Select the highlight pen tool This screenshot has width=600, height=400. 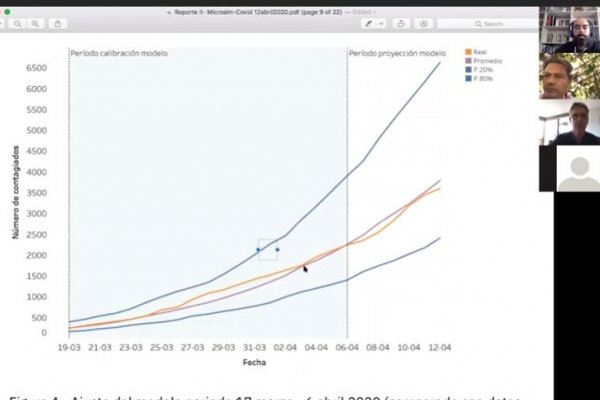click(368, 24)
